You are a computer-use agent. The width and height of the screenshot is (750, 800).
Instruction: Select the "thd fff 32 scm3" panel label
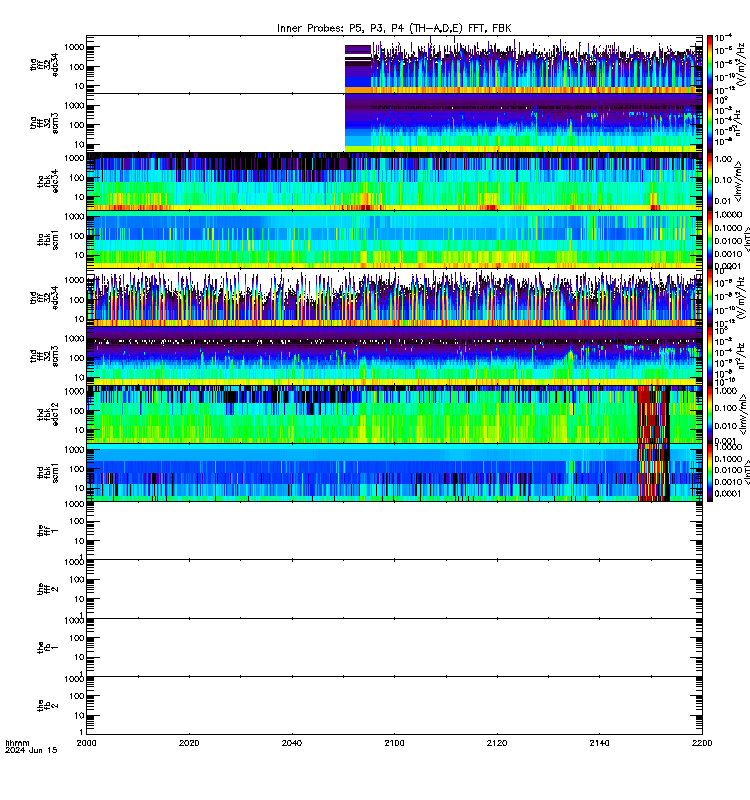coord(45,356)
